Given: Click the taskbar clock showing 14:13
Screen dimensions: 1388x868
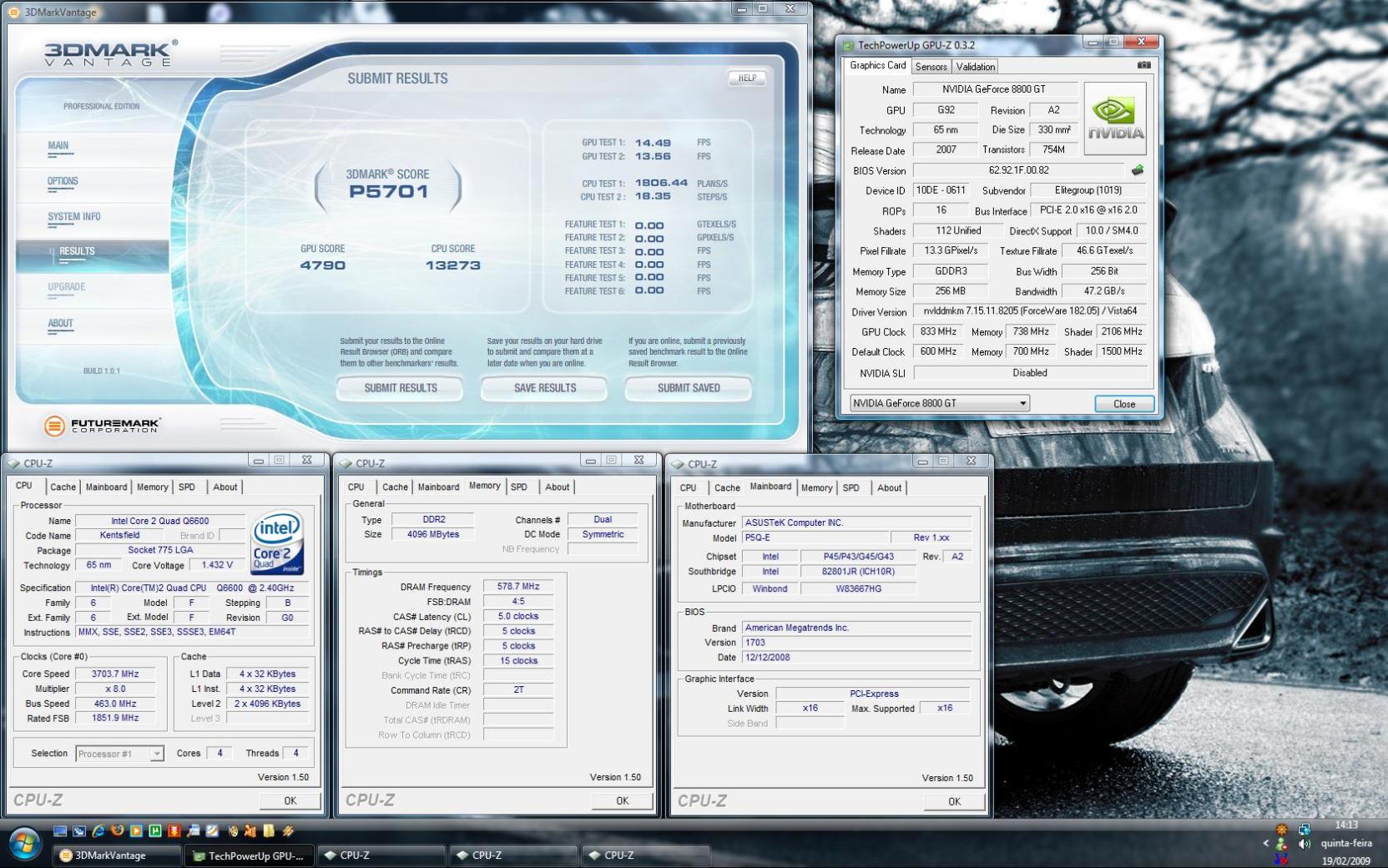Looking at the screenshot, I should [x=1345, y=825].
